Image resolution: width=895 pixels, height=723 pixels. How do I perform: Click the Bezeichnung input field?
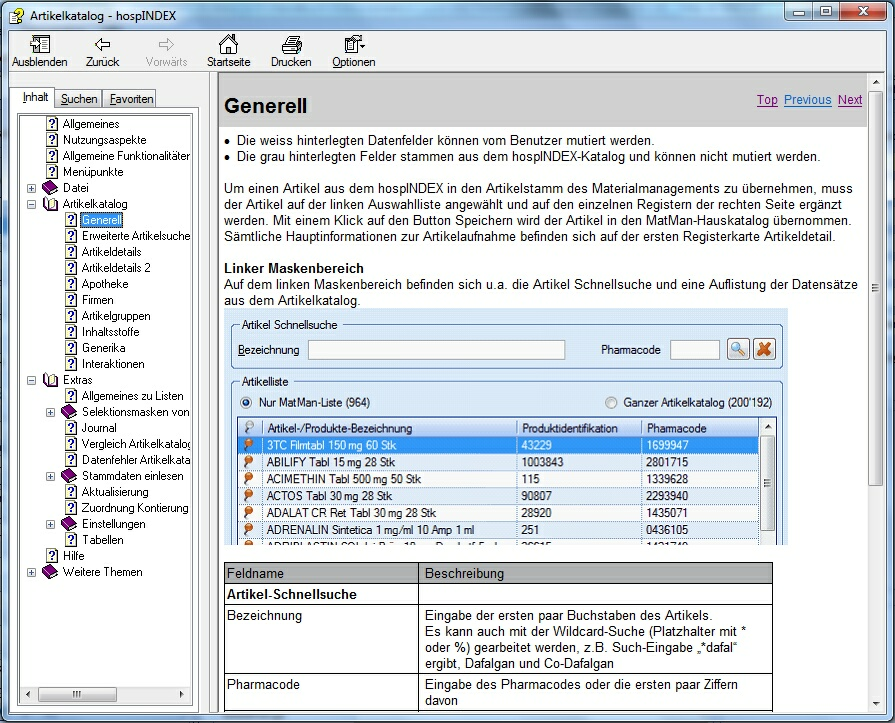[436, 350]
